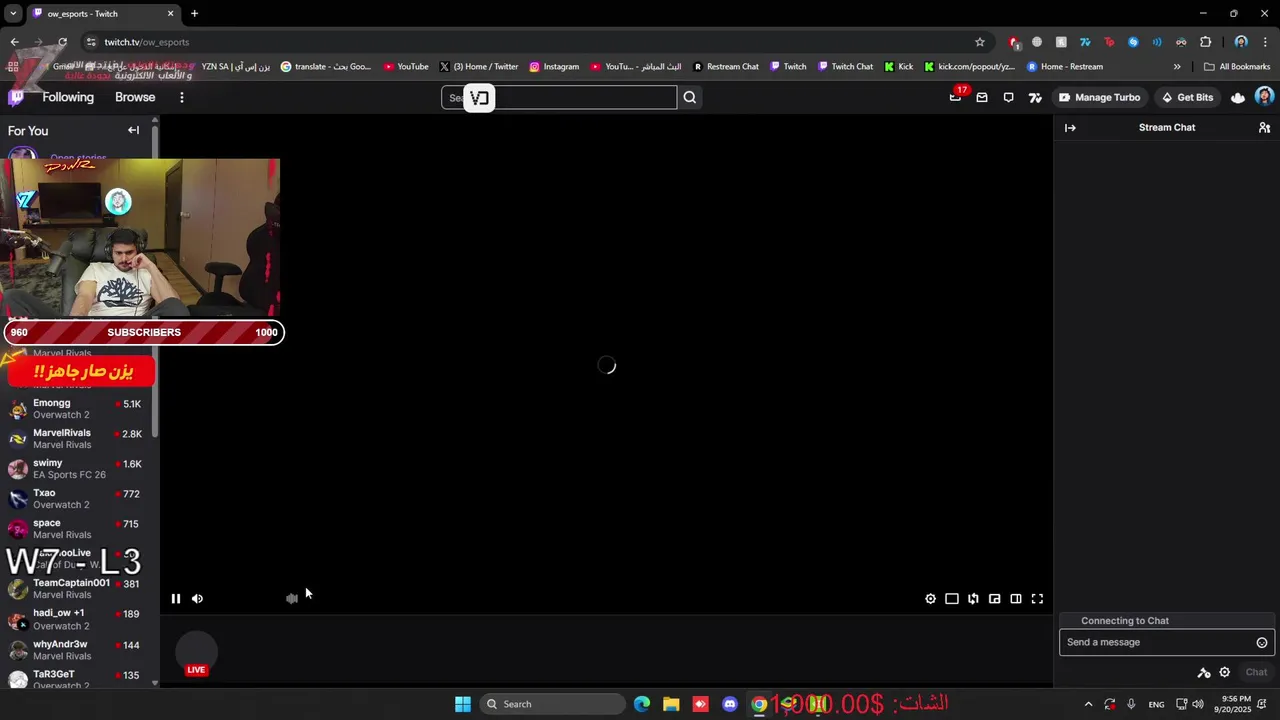
Task: Show hidden system tray icons
Action: pyautogui.click(x=1088, y=704)
